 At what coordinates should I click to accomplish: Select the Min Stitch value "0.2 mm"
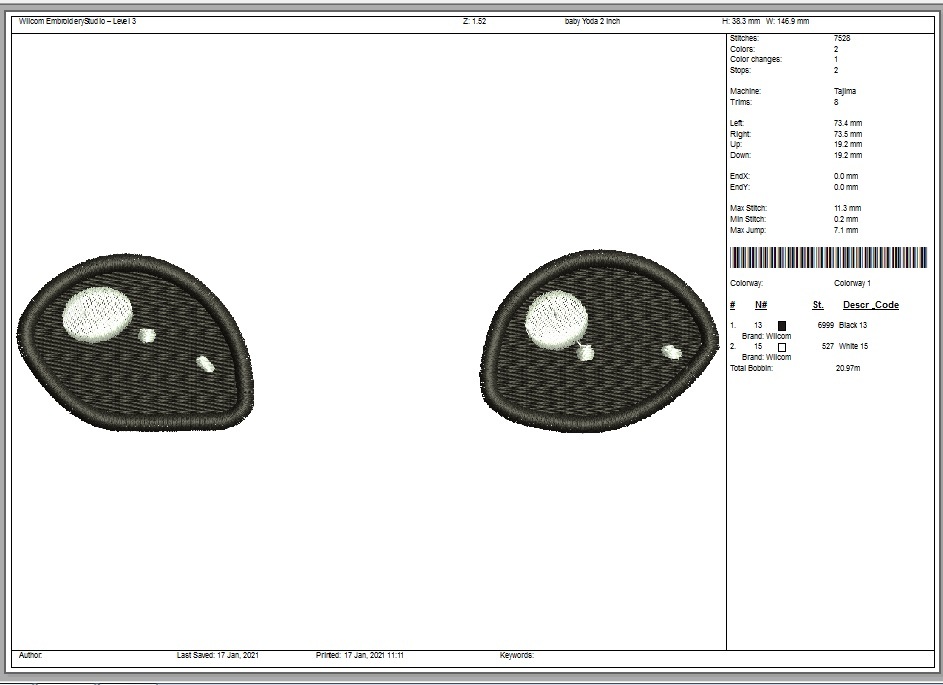pos(847,219)
